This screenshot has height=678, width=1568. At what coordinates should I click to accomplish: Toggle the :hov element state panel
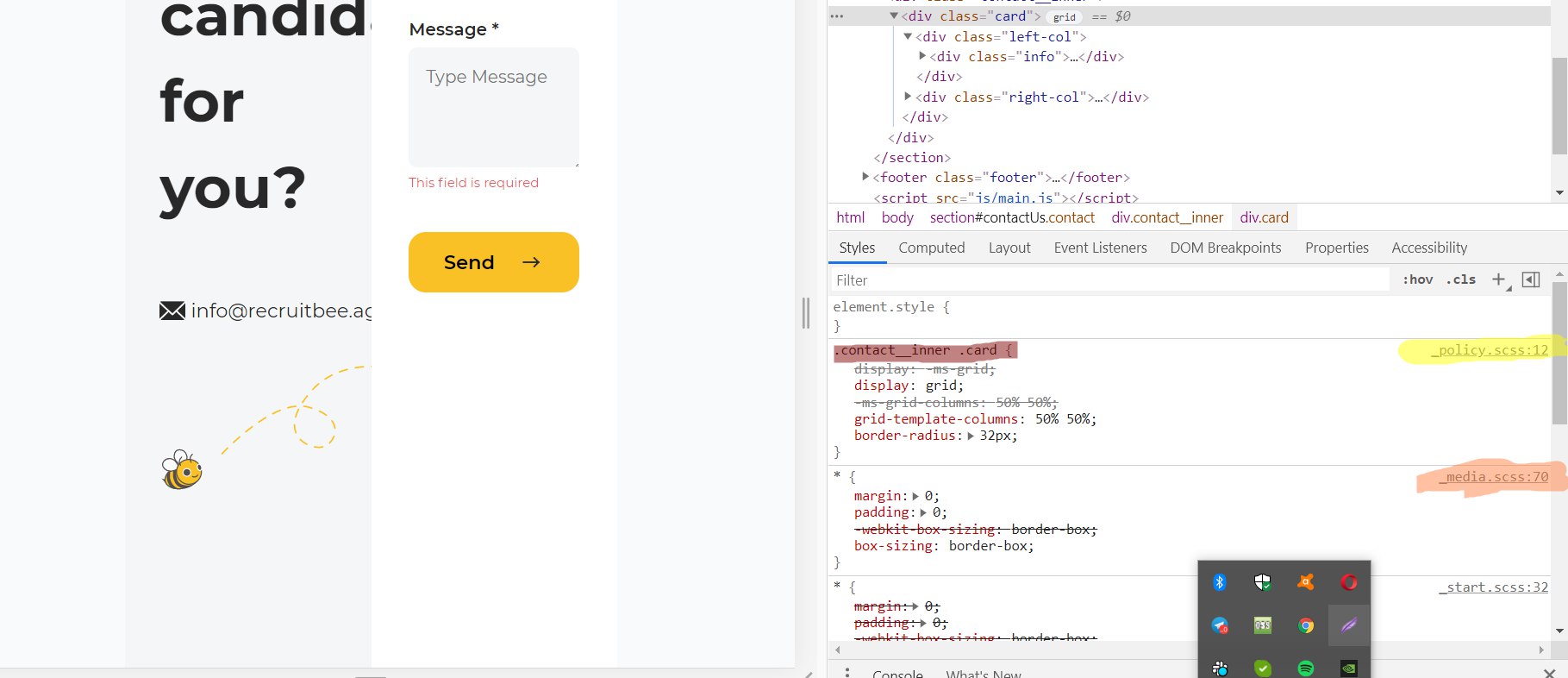pos(1417,279)
